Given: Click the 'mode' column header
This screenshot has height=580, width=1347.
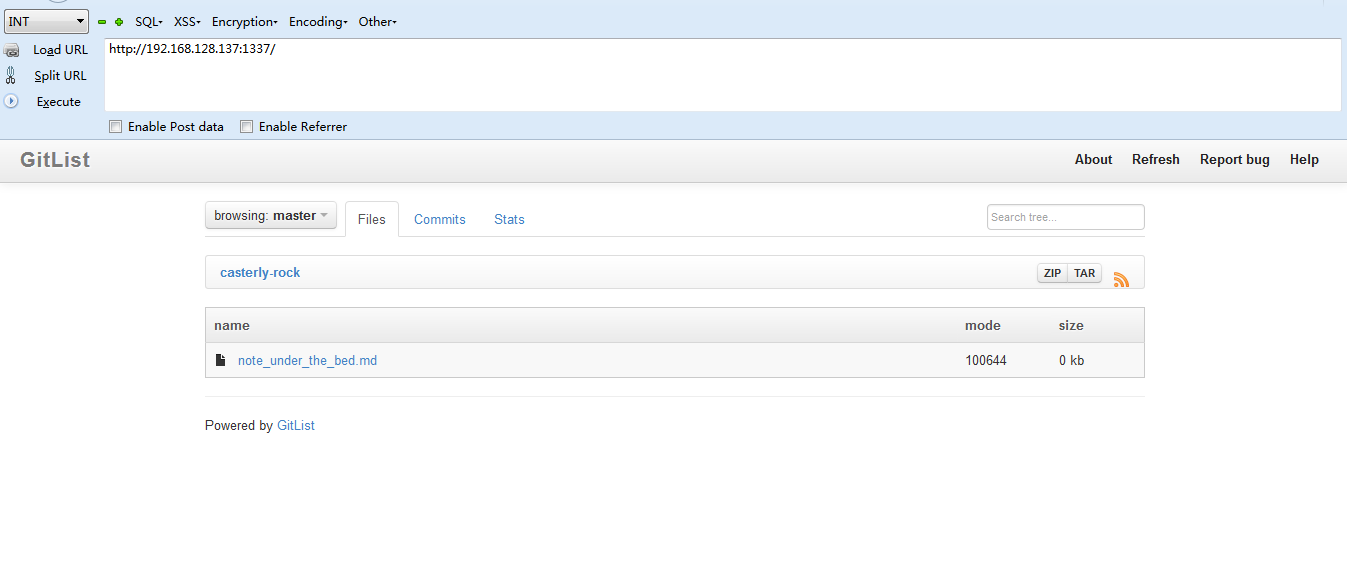Looking at the screenshot, I should 983,325.
